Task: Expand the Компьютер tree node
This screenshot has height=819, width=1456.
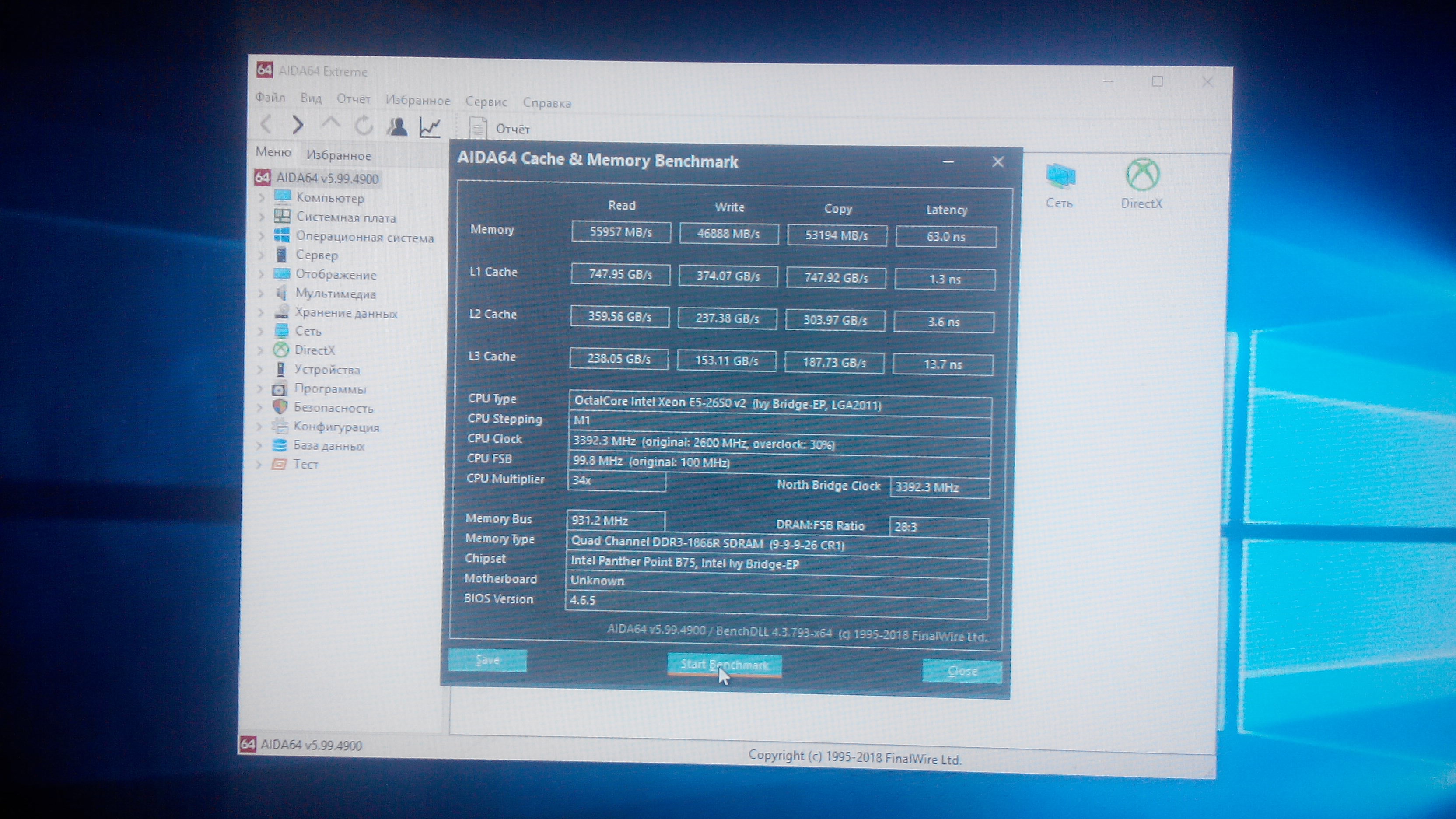Action: tap(262, 198)
